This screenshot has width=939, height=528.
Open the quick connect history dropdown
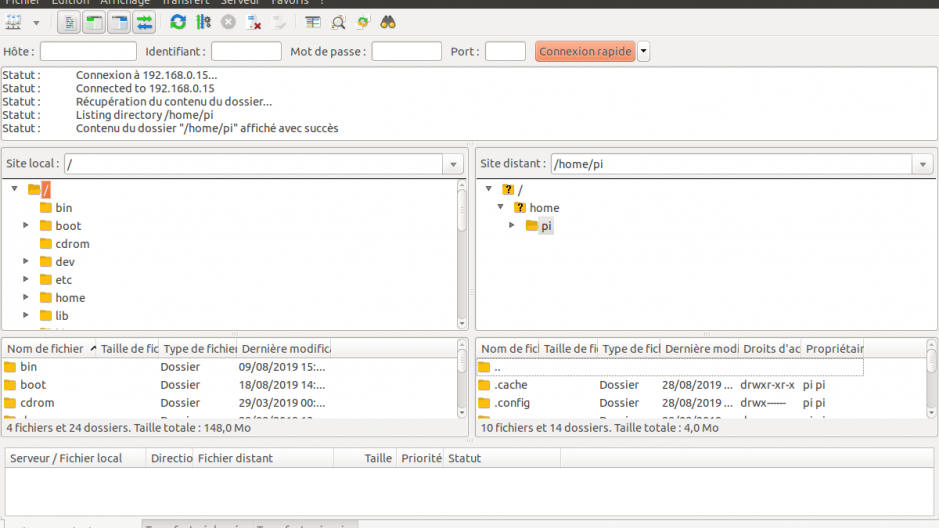point(644,51)
